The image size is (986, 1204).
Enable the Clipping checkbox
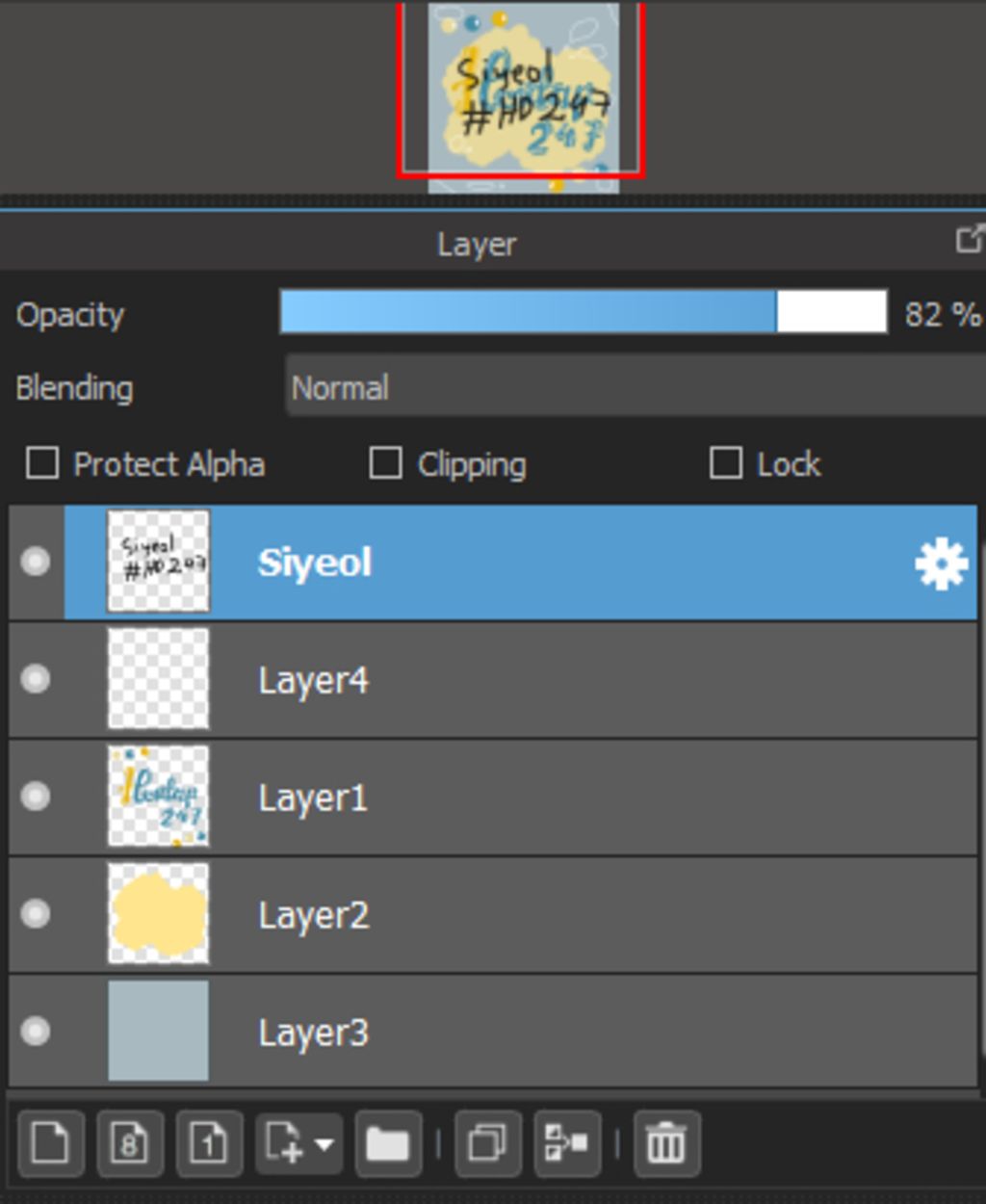point(385,463)
